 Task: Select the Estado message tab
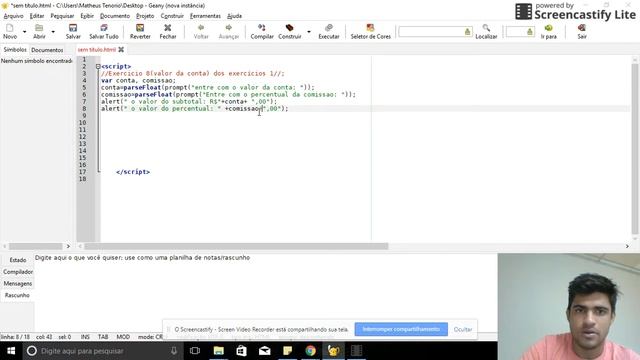[18, 260]
